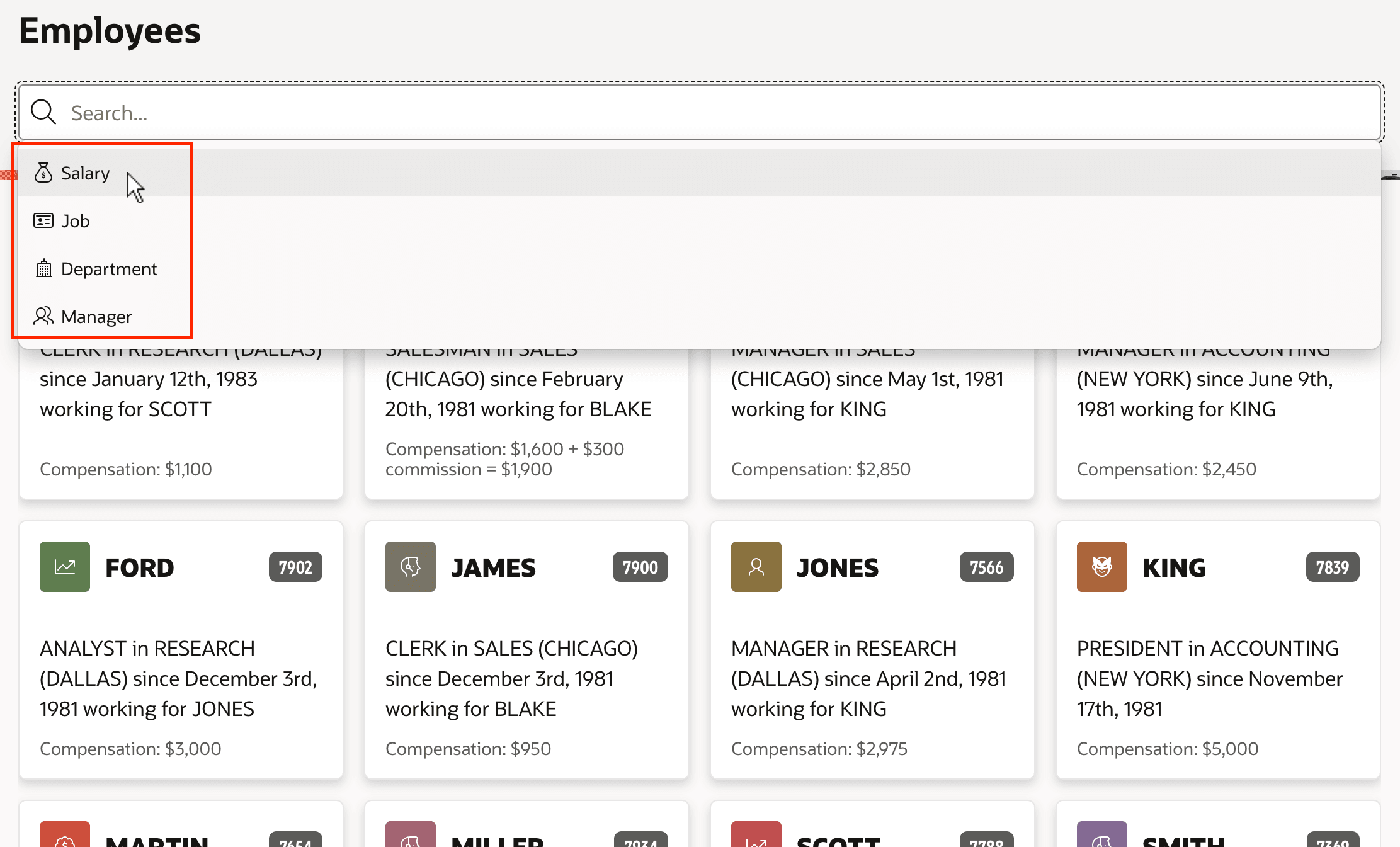
Task: Click FORD's green chart avatar icon
Action: [65, 567]
